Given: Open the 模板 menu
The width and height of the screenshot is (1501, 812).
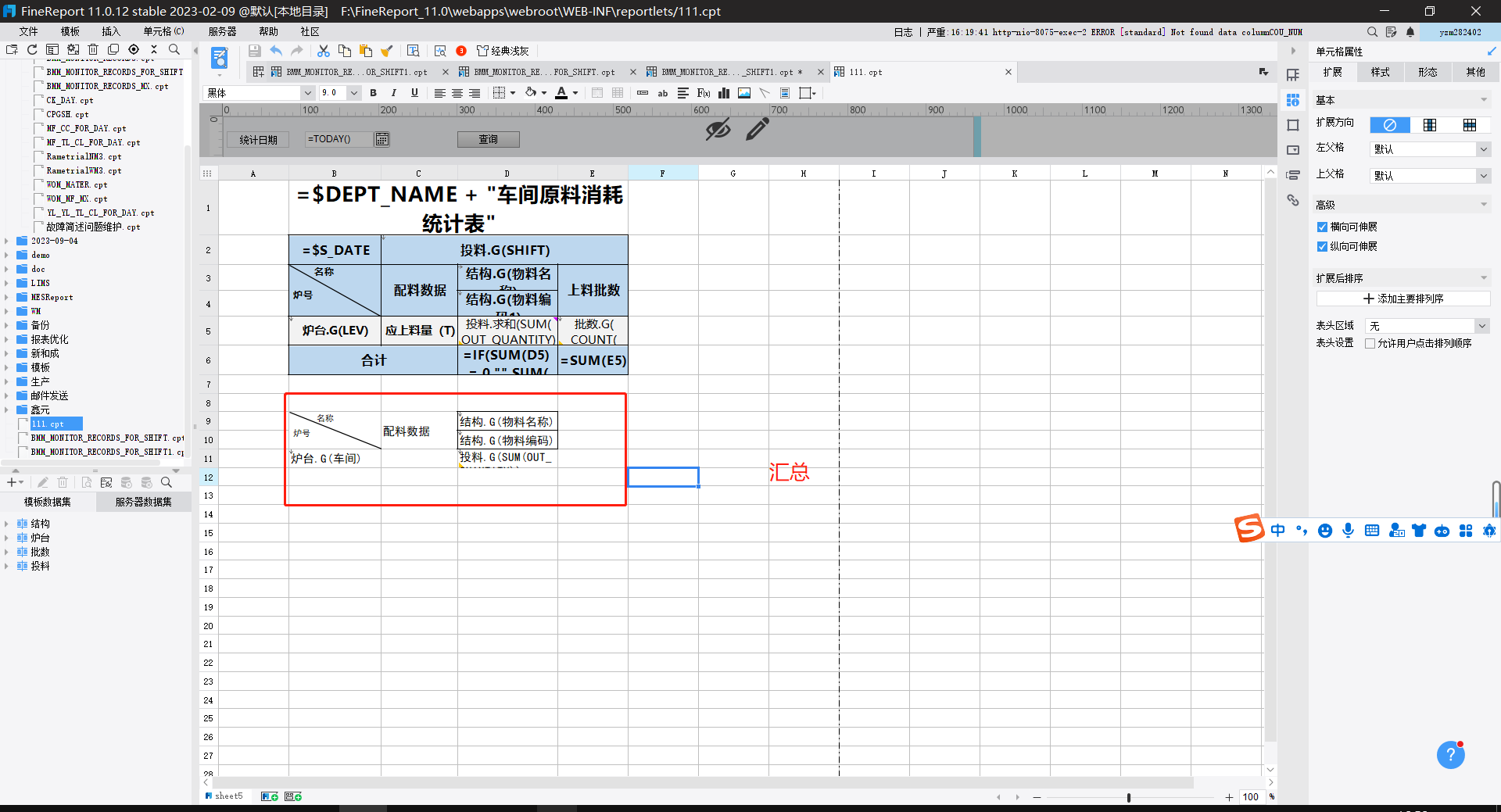Looking at the screenshot, I should pyautogui.click(x=70, y=31).
